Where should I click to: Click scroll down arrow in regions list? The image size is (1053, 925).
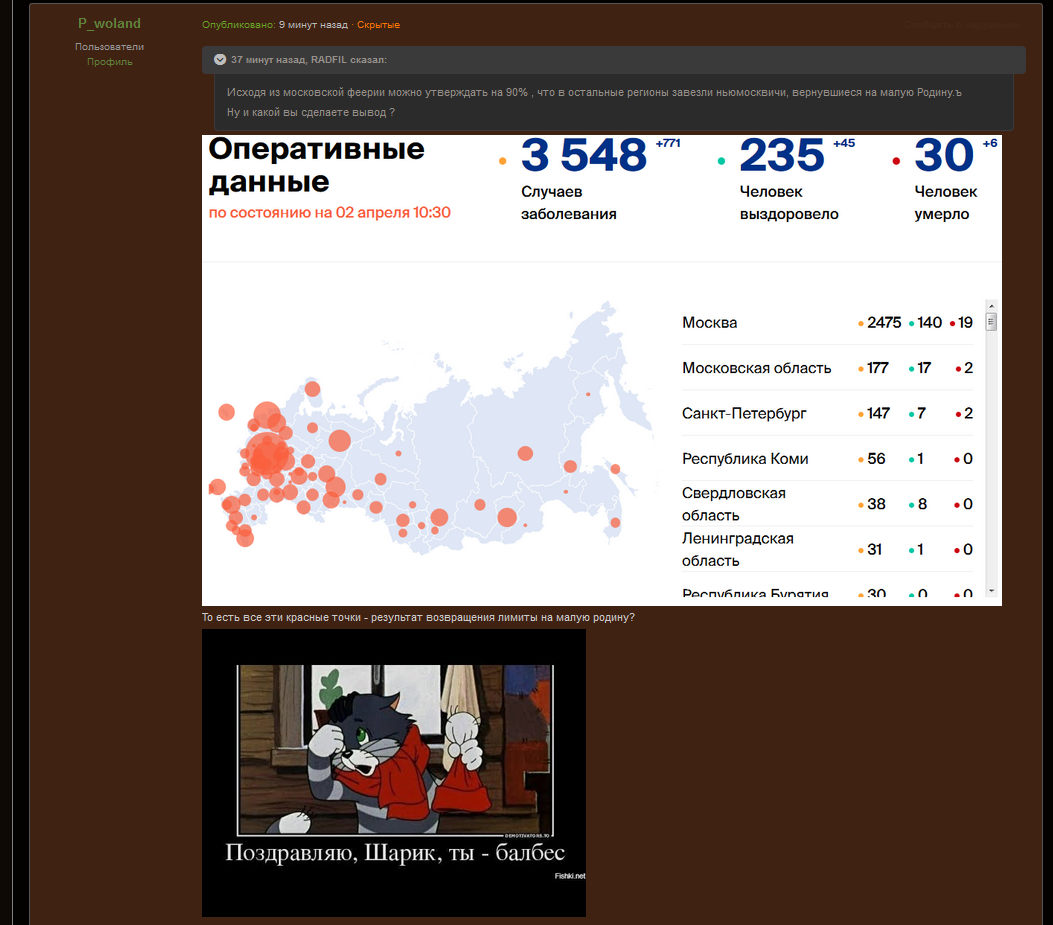991,591
